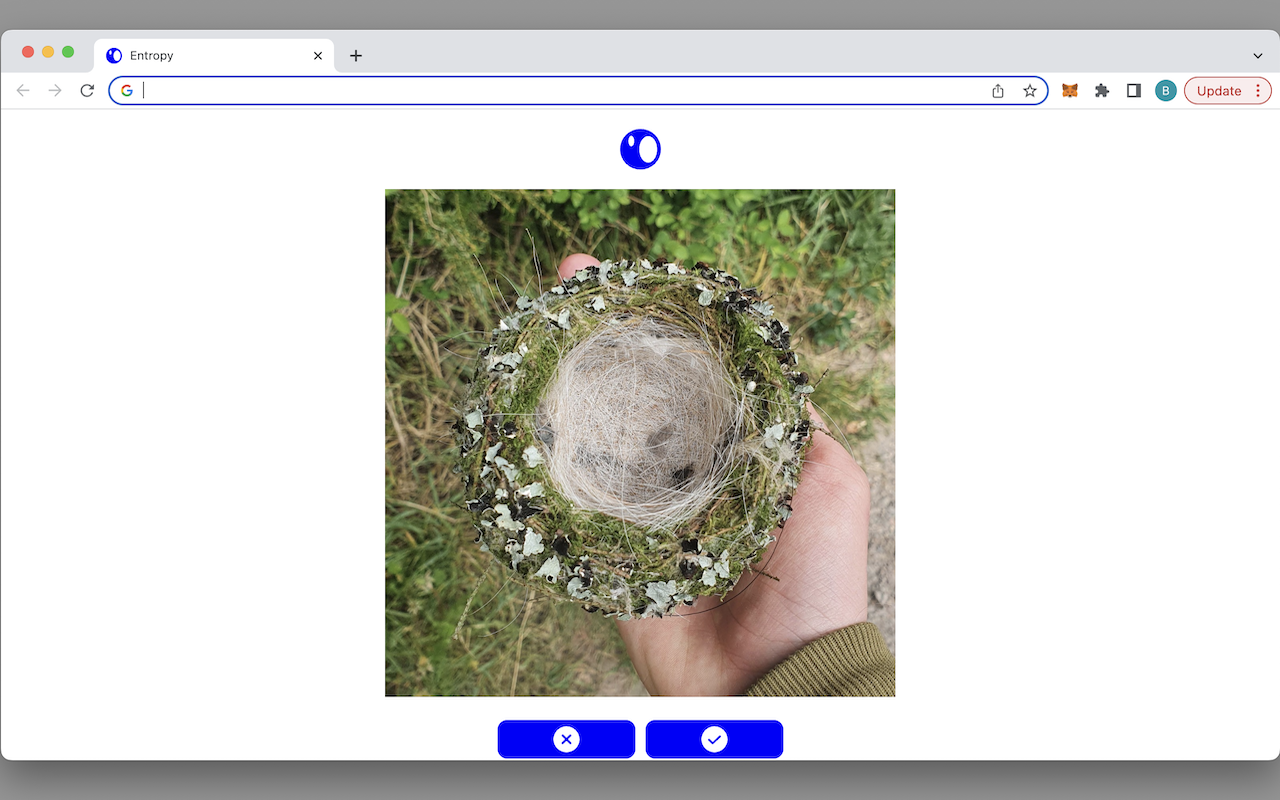
Task: Reject the image with the X button
Action: 566,739
